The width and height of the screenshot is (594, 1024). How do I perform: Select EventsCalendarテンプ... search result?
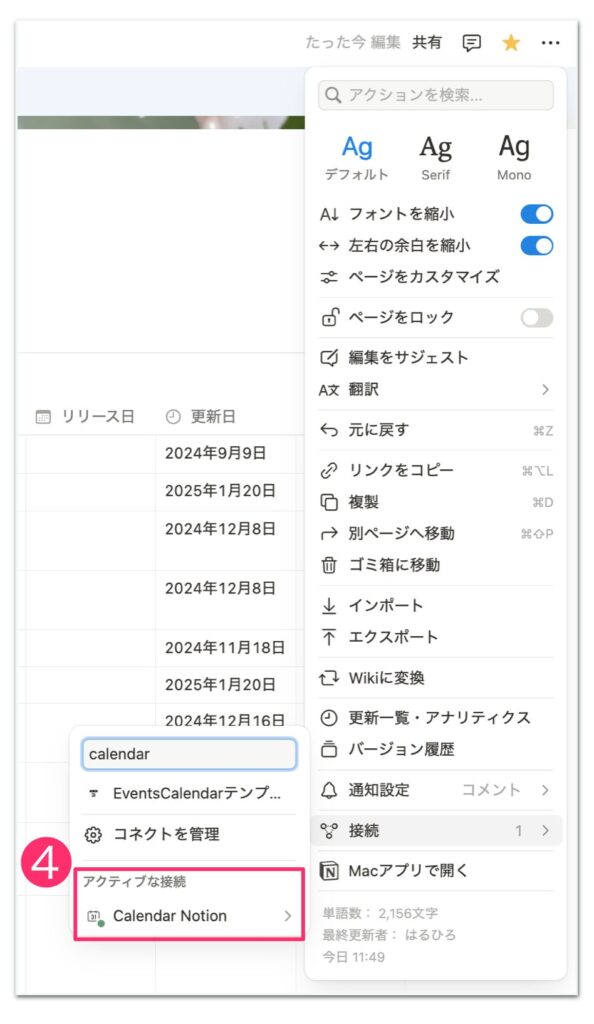pos(189,793)
